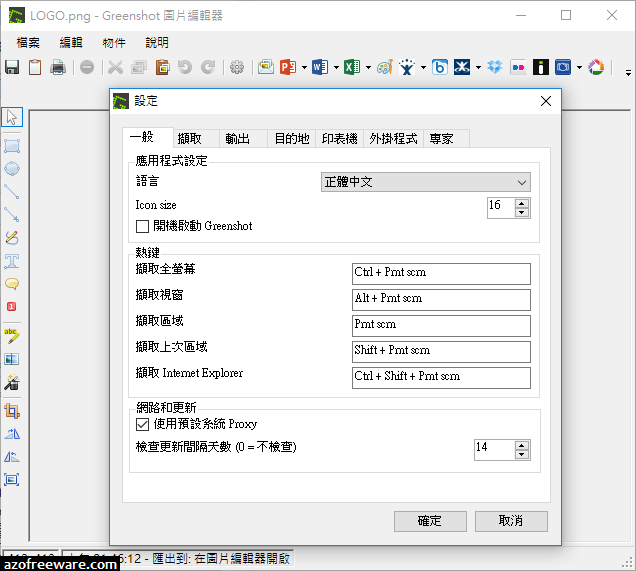This screenshot has width=636, height=571.
Task: Undo the last action
Action: (185, 67)
